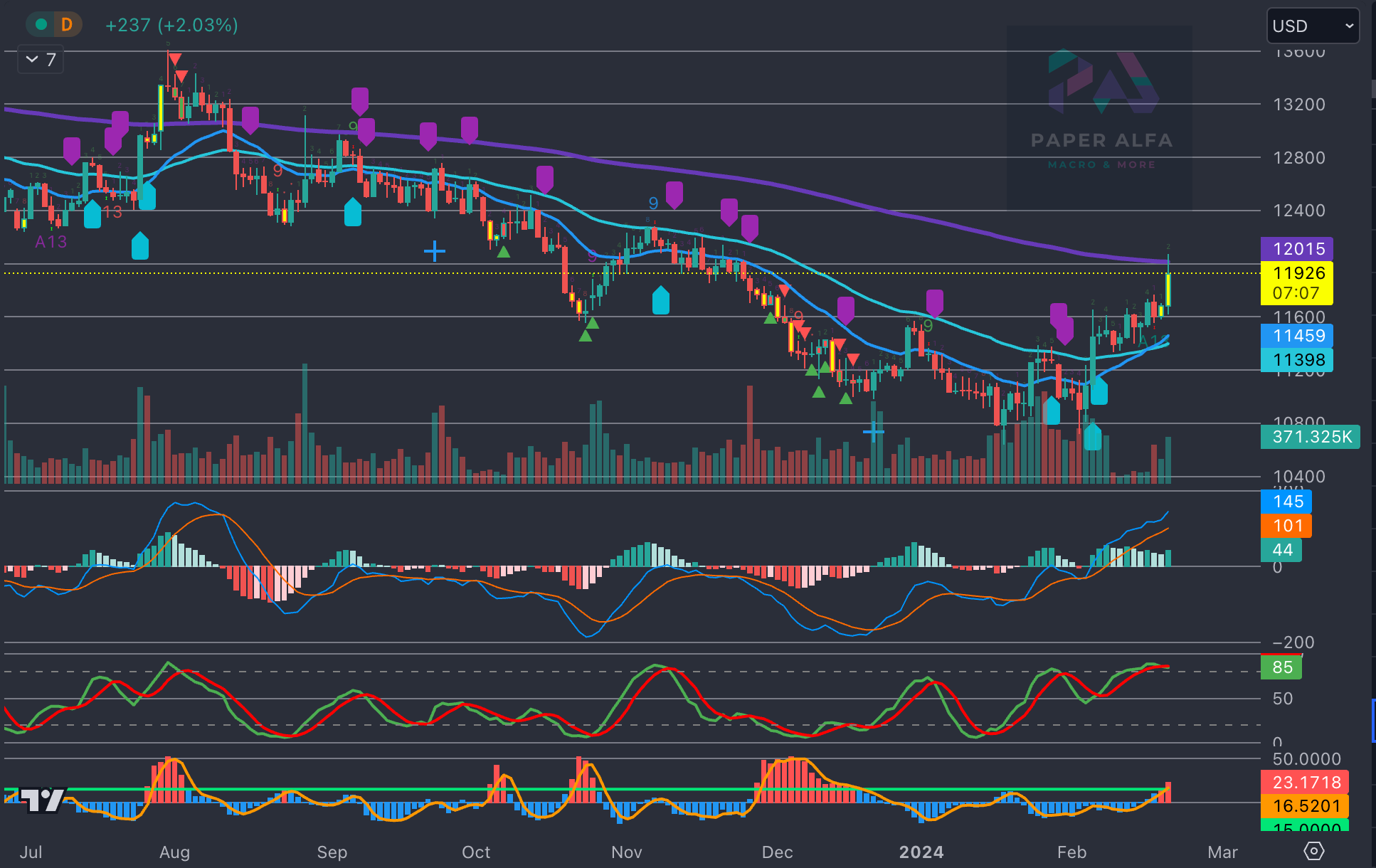Click the −200 MACD scale label
Screen dimensions: 1376x868
pyautogui.click(x=1293, y=642)
